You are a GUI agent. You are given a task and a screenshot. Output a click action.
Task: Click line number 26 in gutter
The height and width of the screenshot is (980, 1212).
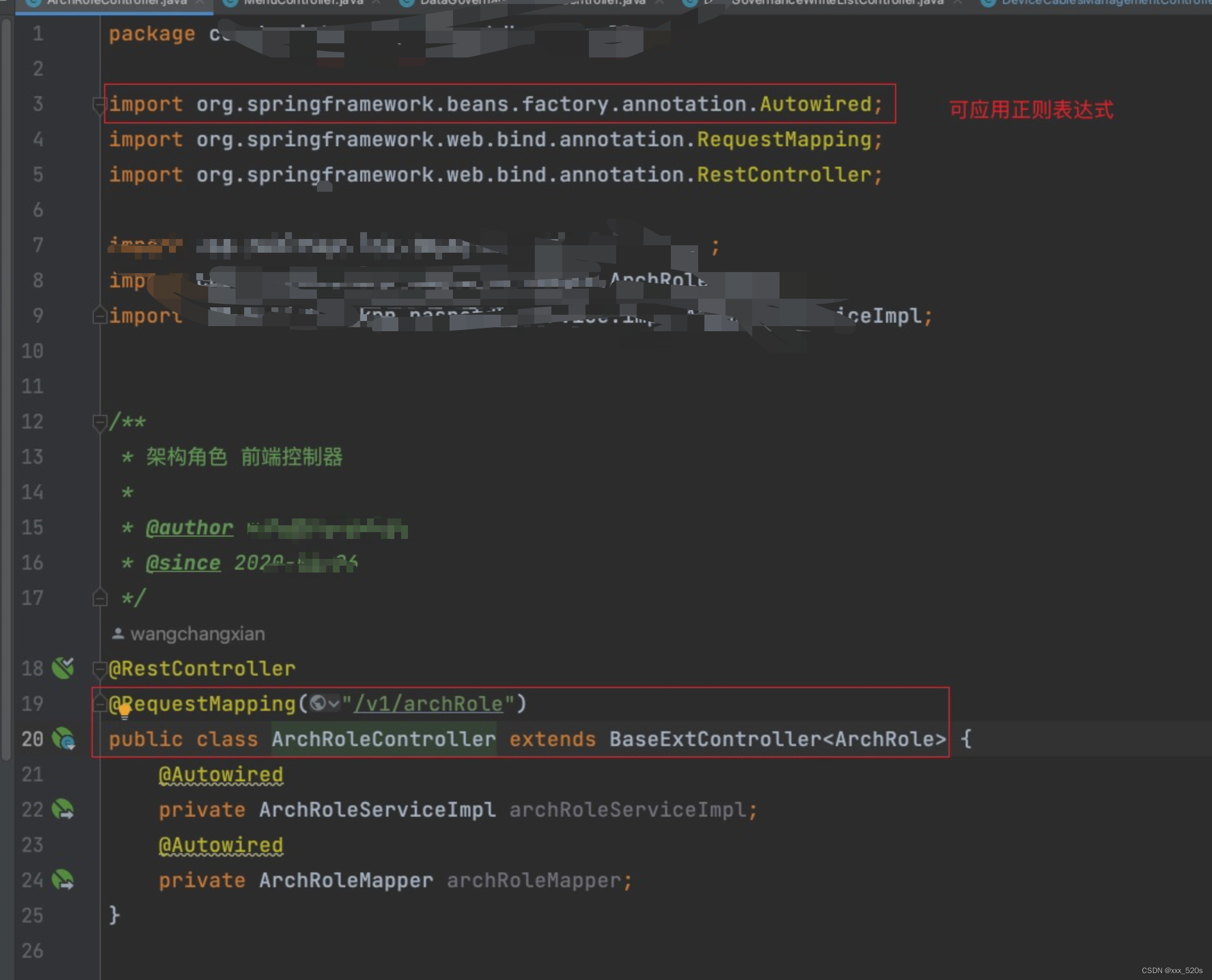32,950
